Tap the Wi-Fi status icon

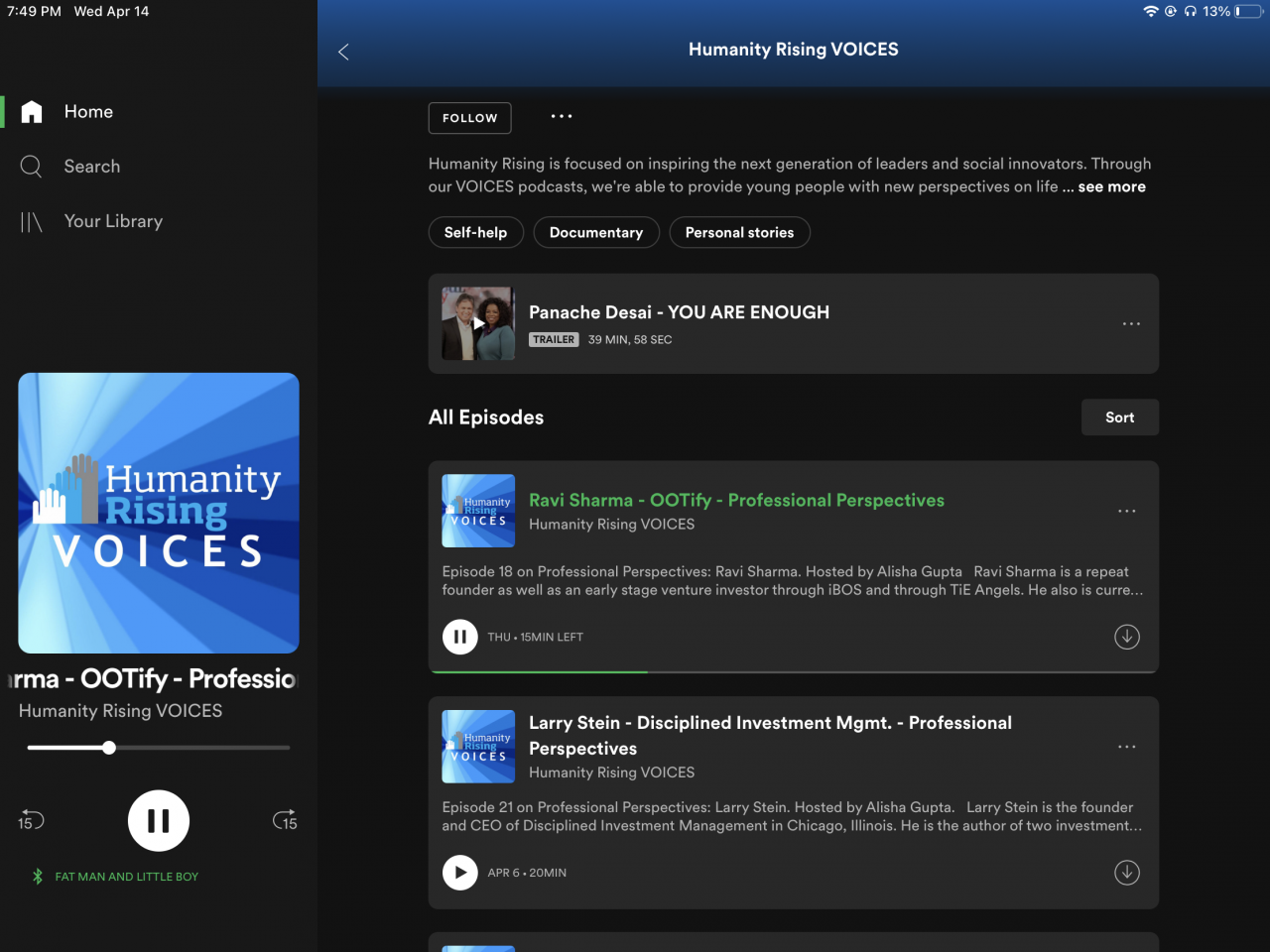[1151, 12]
